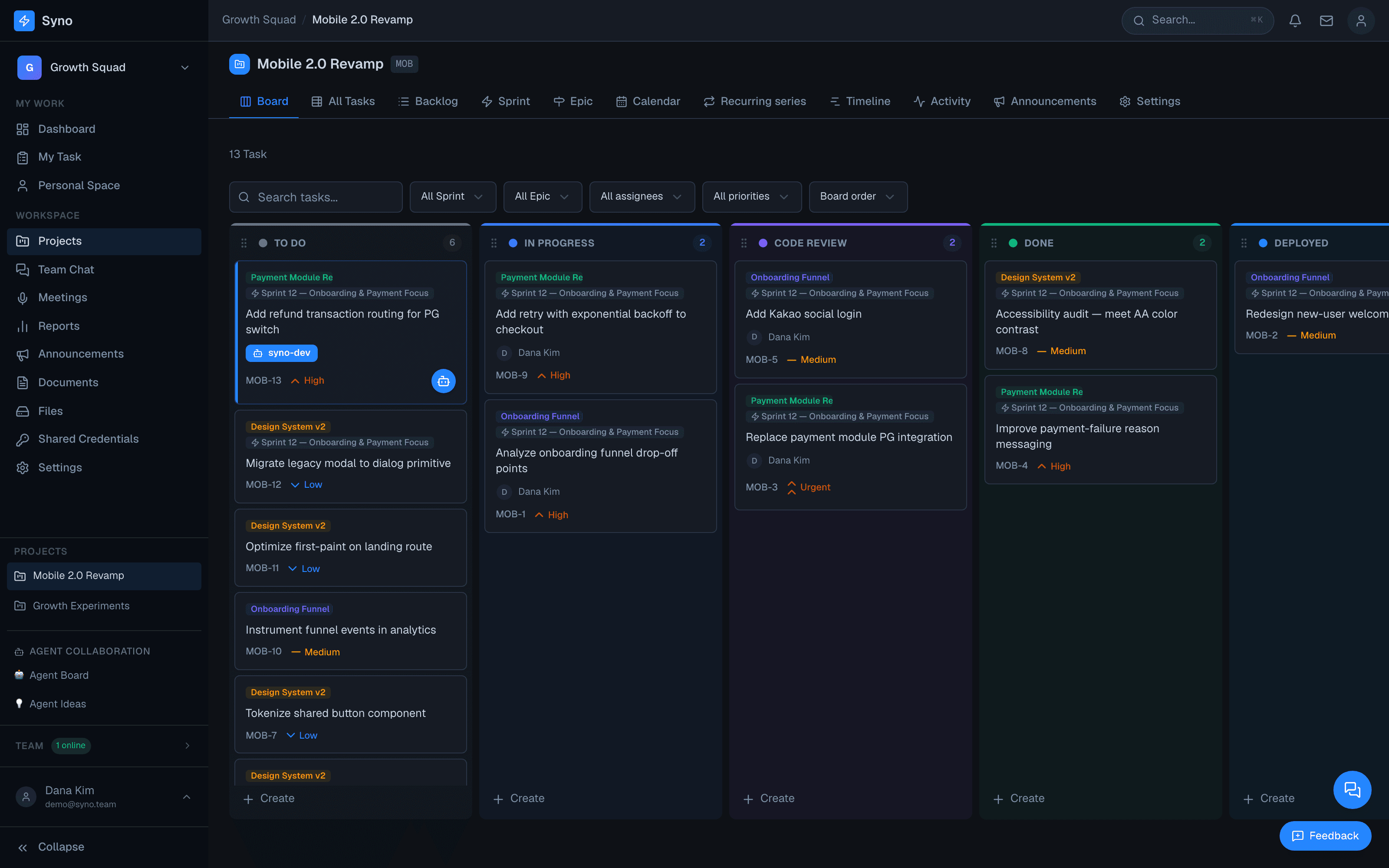1389x868 pixels.
Task: Click the Growth Squad breadcrumb link
Action: point(259,20)
